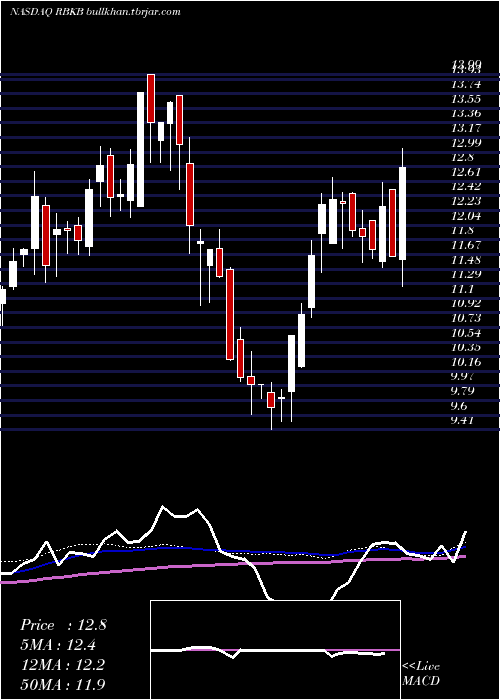Select the 10.92 price axis label
Viewport: 500px width, 700px height.
tap(466, 304)
